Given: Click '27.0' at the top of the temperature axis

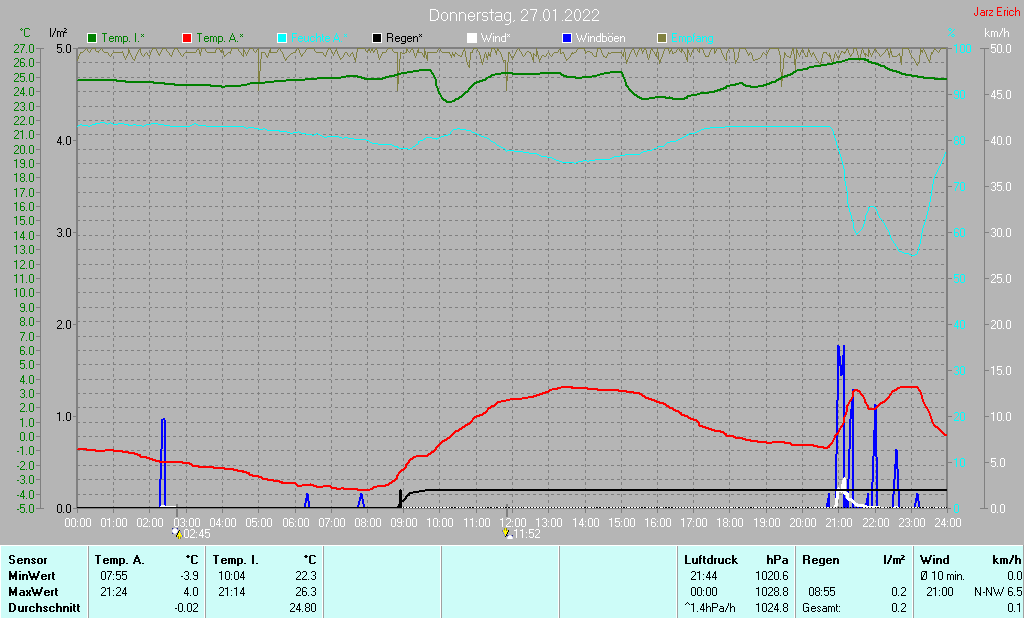Looking at the screenshot, I should [x=24, y=49].
